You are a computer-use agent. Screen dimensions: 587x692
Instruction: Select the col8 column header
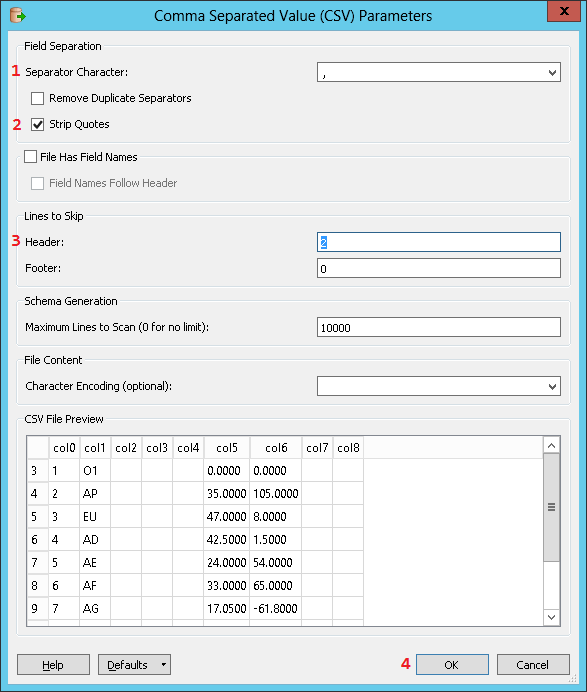click(x=348, y=448)
